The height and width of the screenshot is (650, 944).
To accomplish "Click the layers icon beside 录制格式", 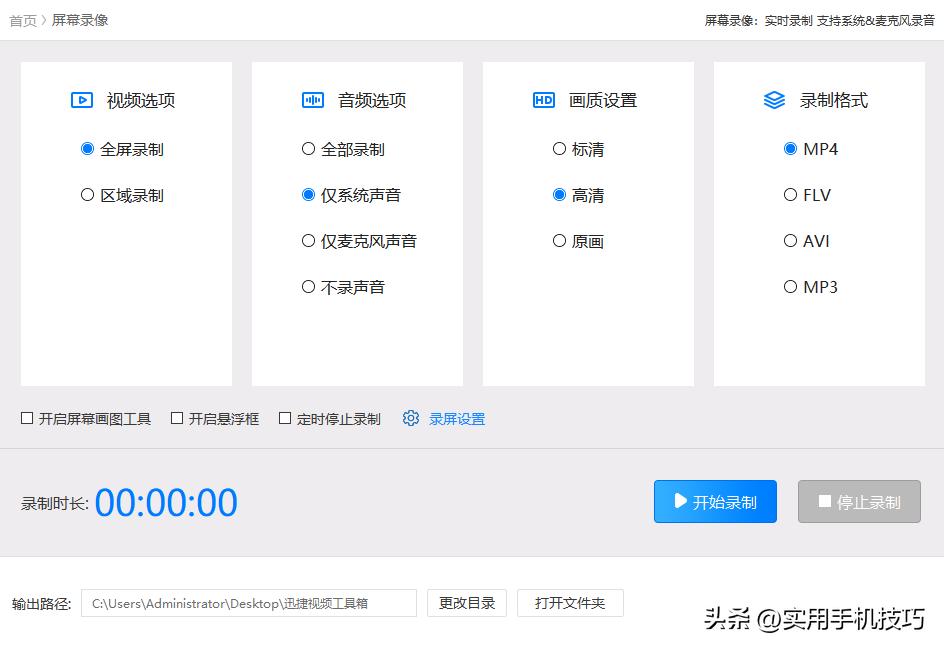I will (x=774, y=100).
